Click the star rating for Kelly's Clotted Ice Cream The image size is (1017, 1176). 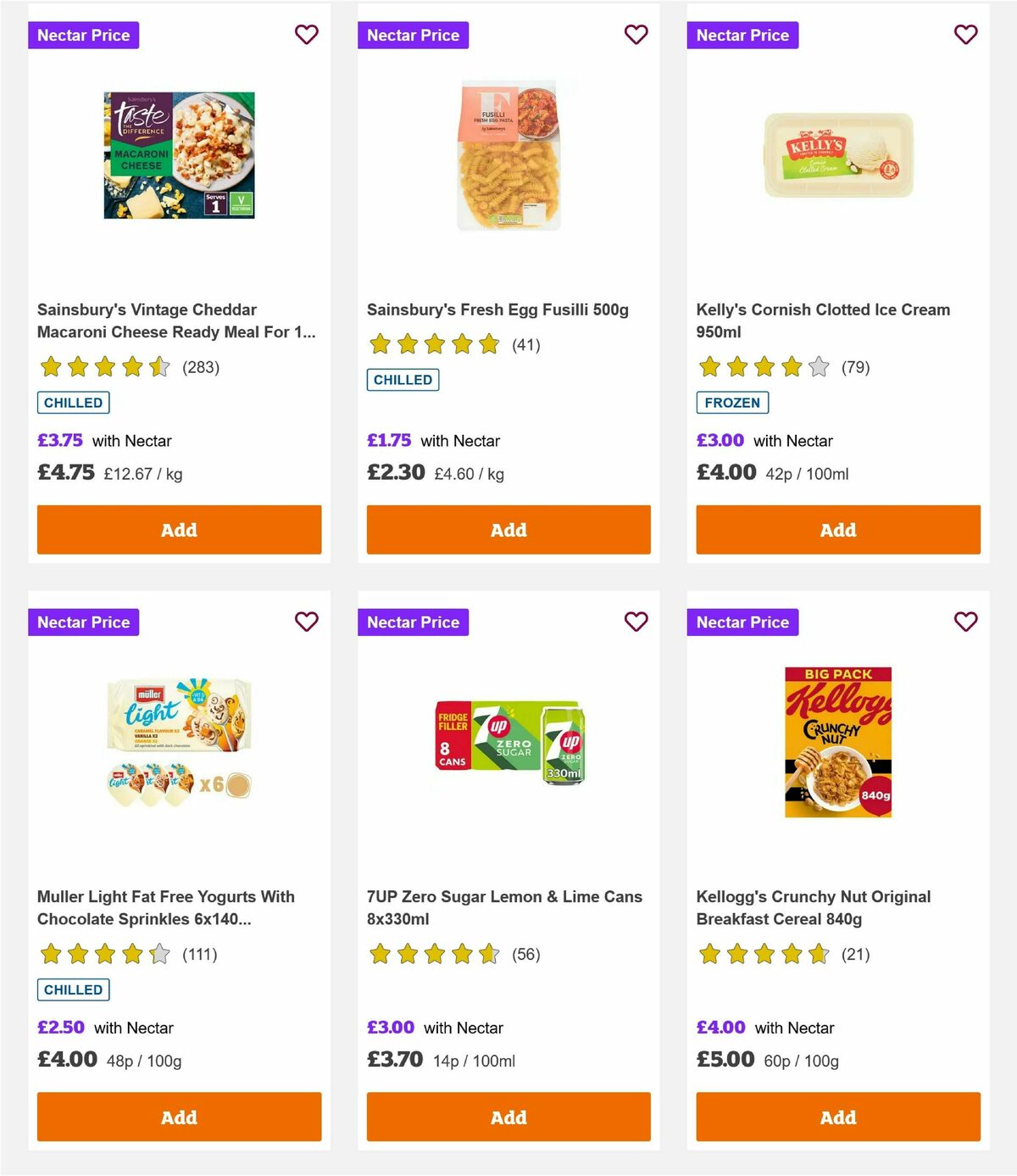click(763, 367)
